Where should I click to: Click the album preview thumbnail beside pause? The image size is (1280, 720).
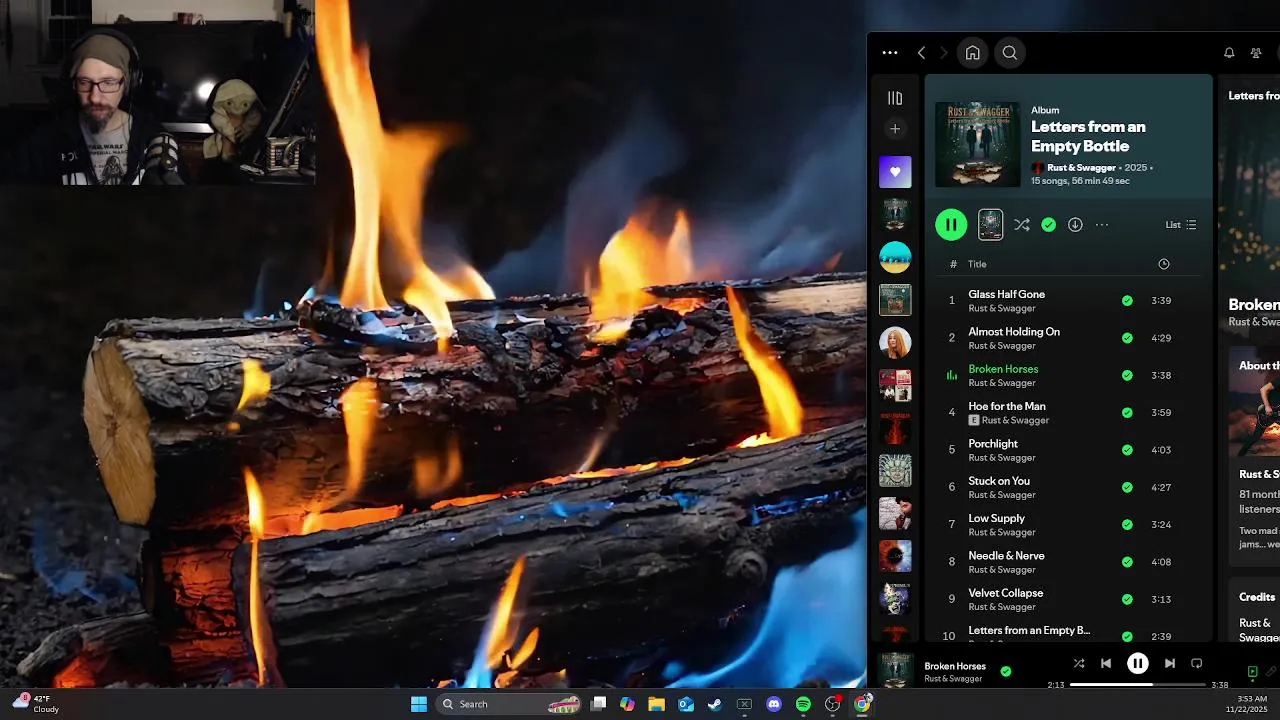[x=990, y=225]
